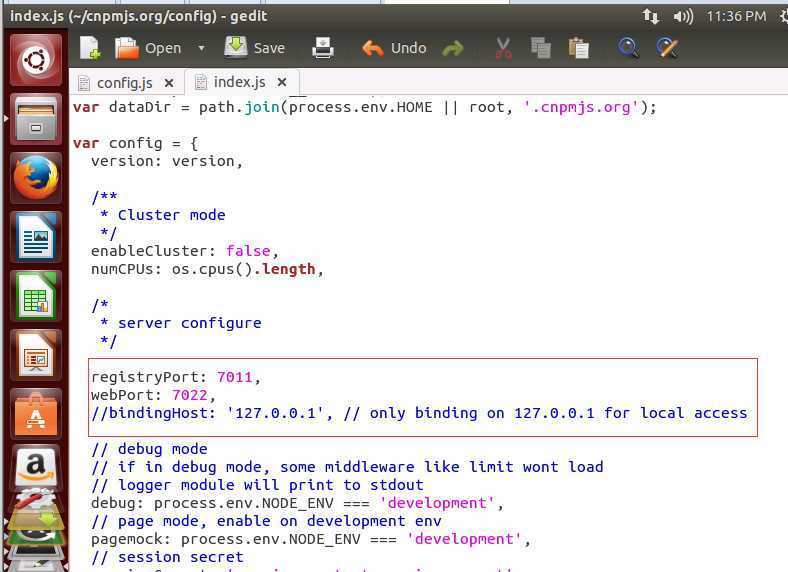Switch to the config.js tab
Image resolution: width=788 pixels, height=572 pixels.
(x=124, y=83)
